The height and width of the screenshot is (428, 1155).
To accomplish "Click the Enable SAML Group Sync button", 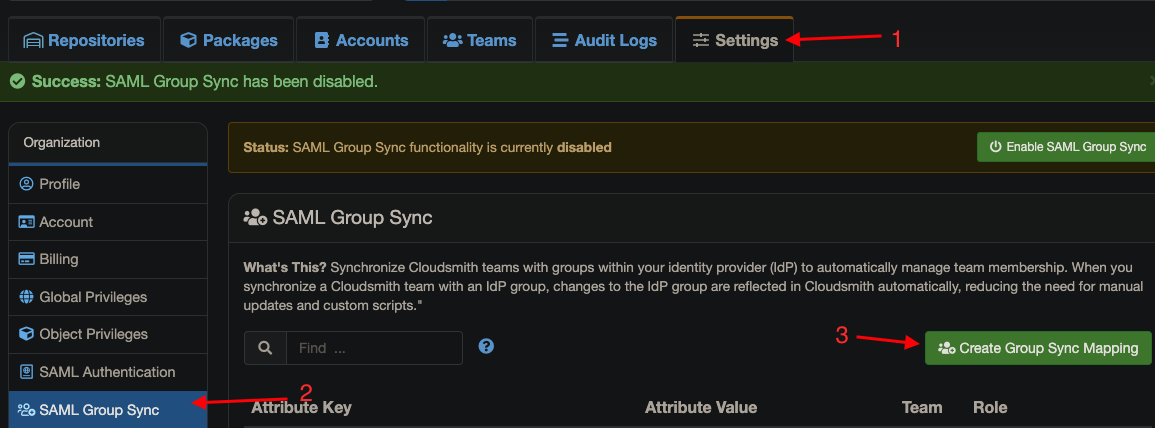I will pos(1065,147).
